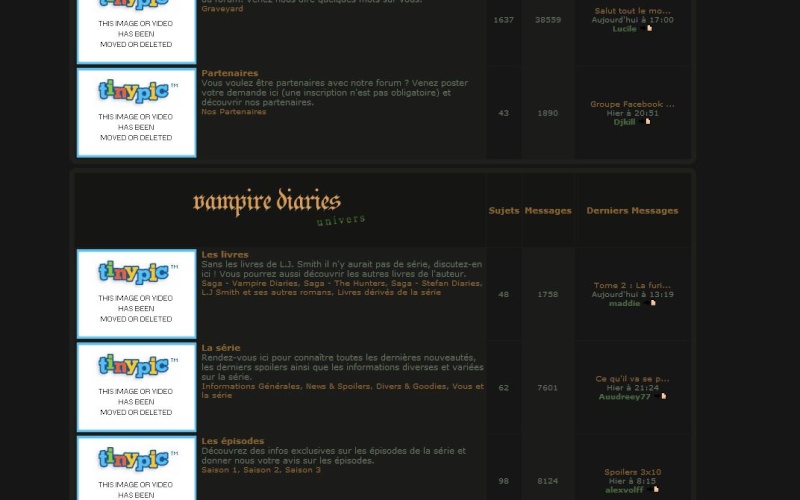
Task: Click timestamp 'Hier à 20:51'
Action: click(x=632, y=113)
